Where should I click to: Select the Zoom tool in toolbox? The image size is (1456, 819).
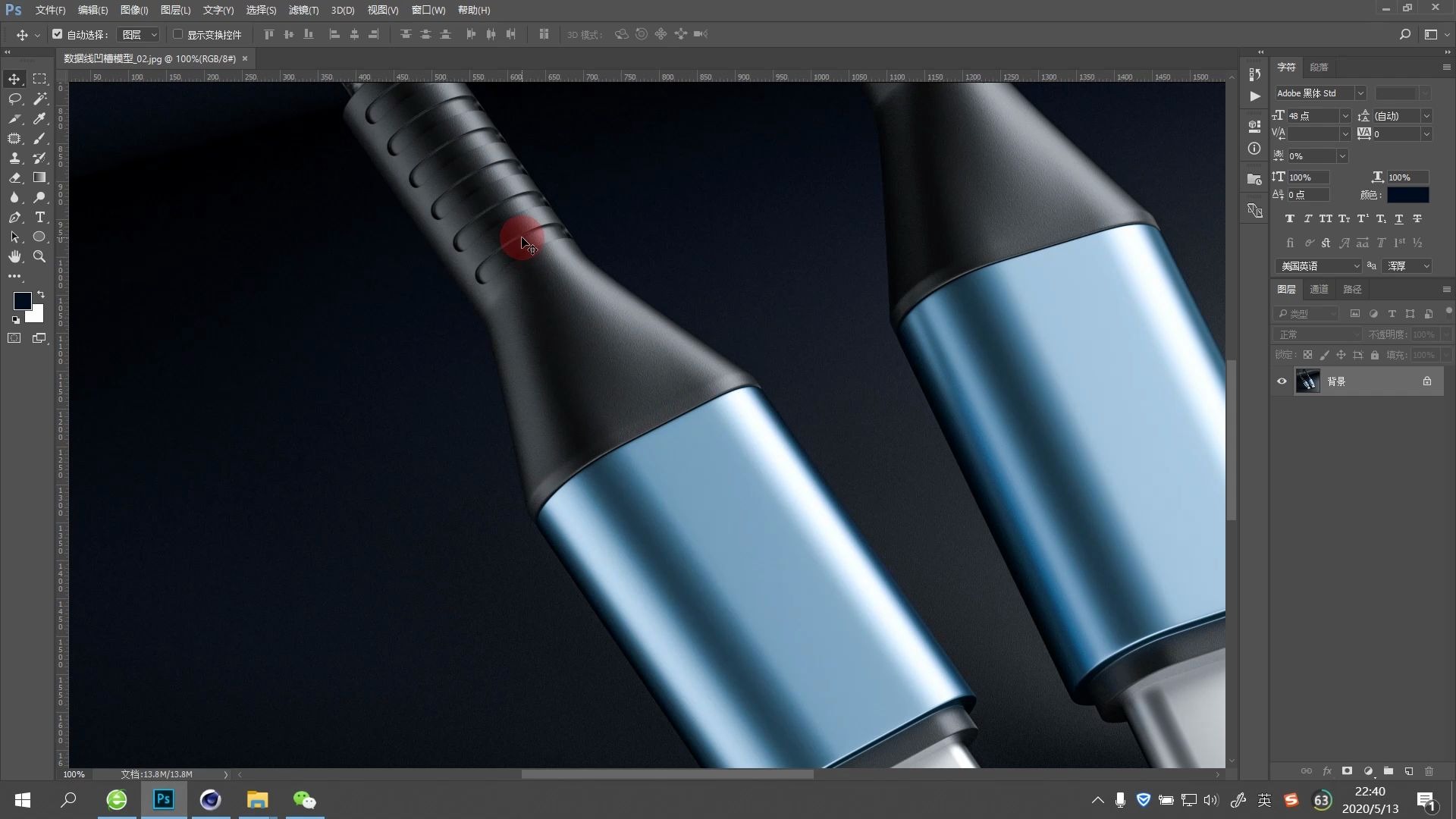(x=39, y=257)
